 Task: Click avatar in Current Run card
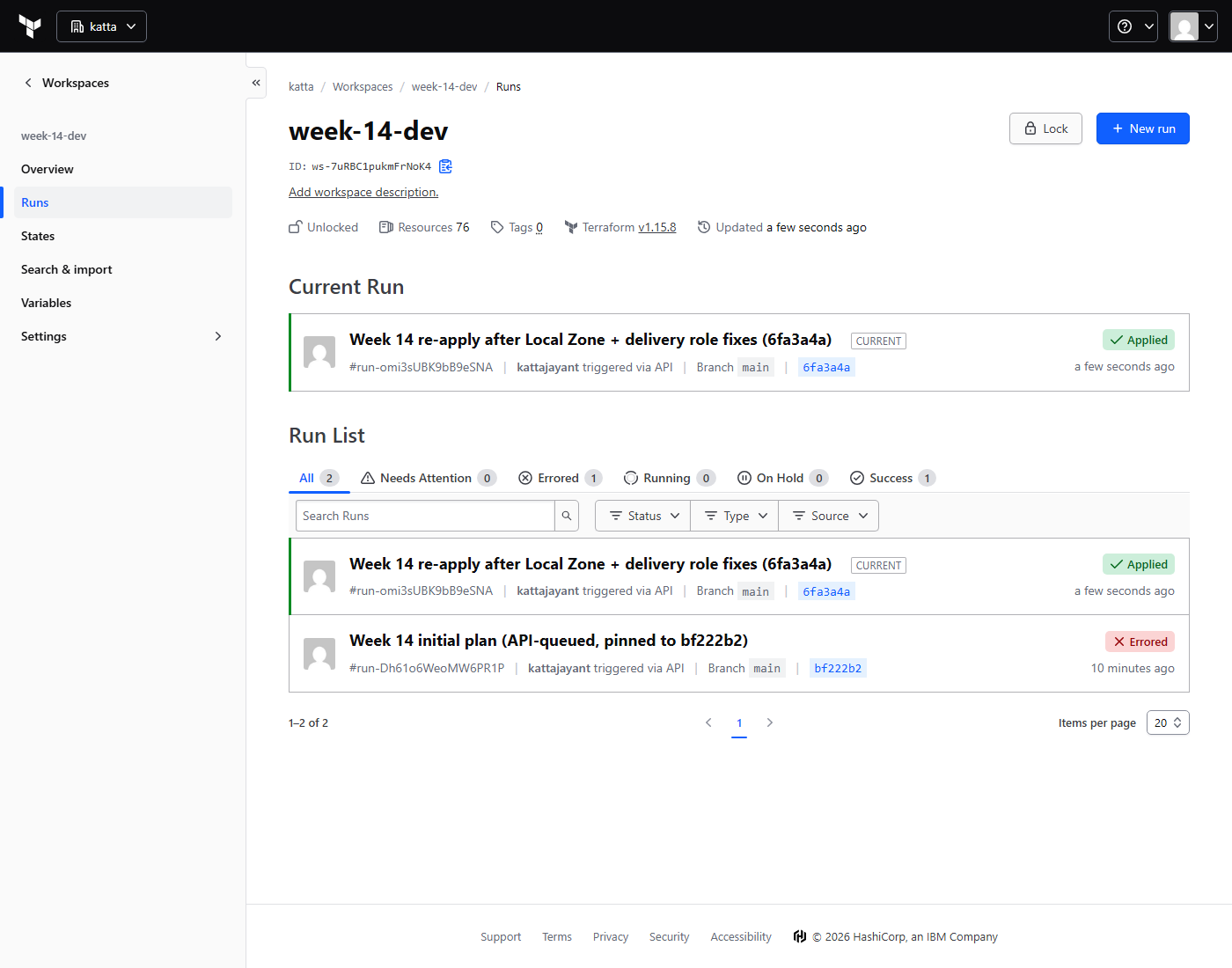(x=319, y=352)
